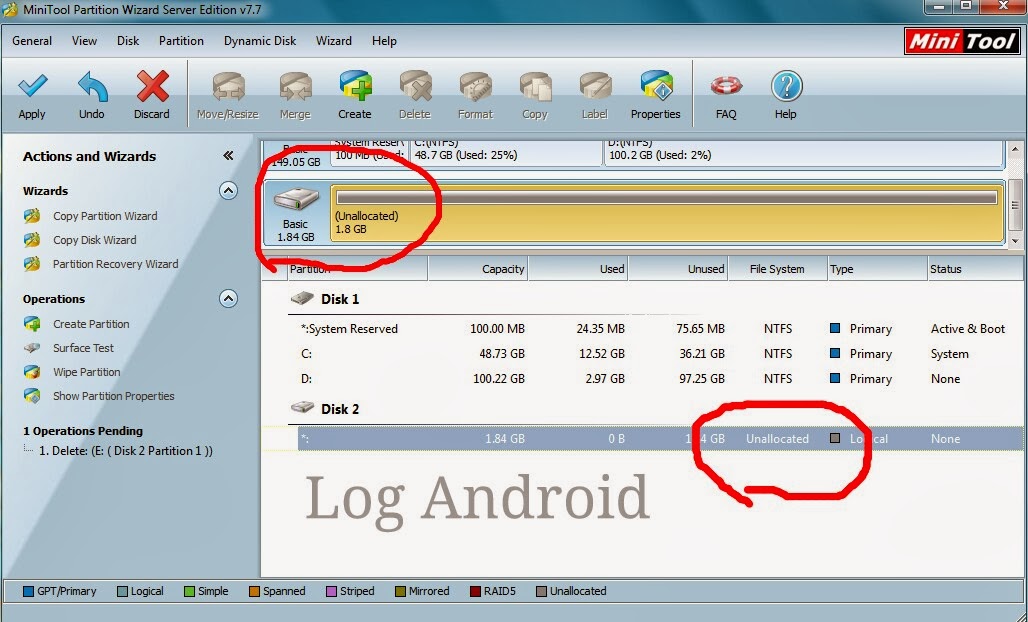Select the D:(NTFS) 100.2 GB disk map block
Screen dimensions: 1028x622
pyautogui.click(x=803, y=153)
